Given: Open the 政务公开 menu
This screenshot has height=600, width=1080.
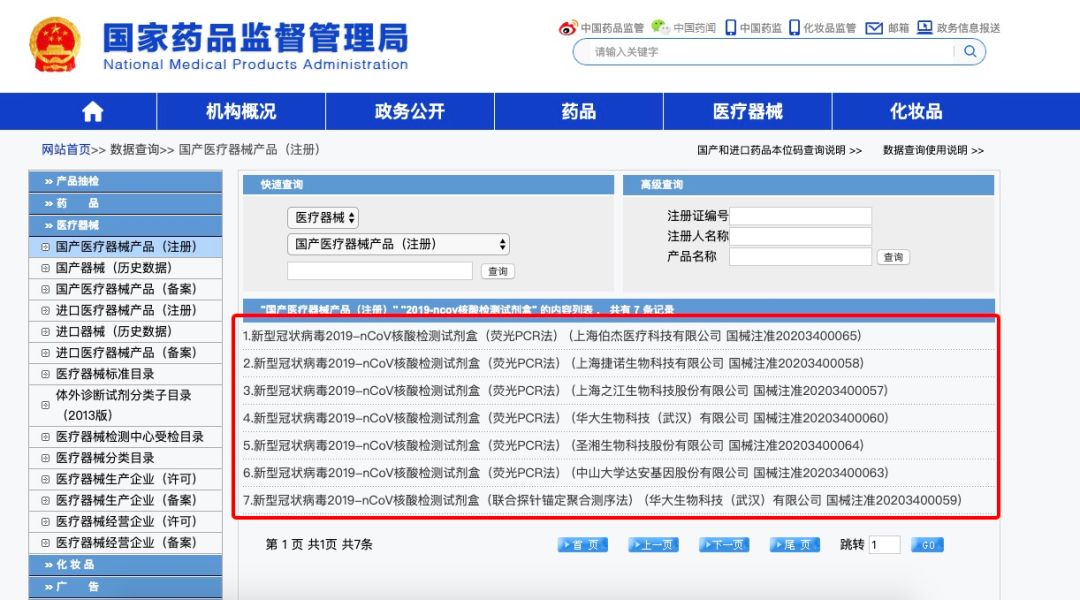Looking at the screenshot, I should (410, 112).
